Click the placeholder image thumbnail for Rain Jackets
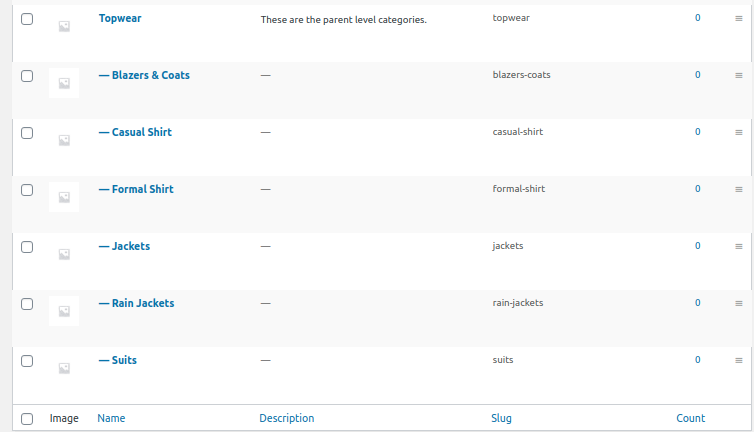The height and width of the screenshot is (432, 754). click(x=64, y=311)
